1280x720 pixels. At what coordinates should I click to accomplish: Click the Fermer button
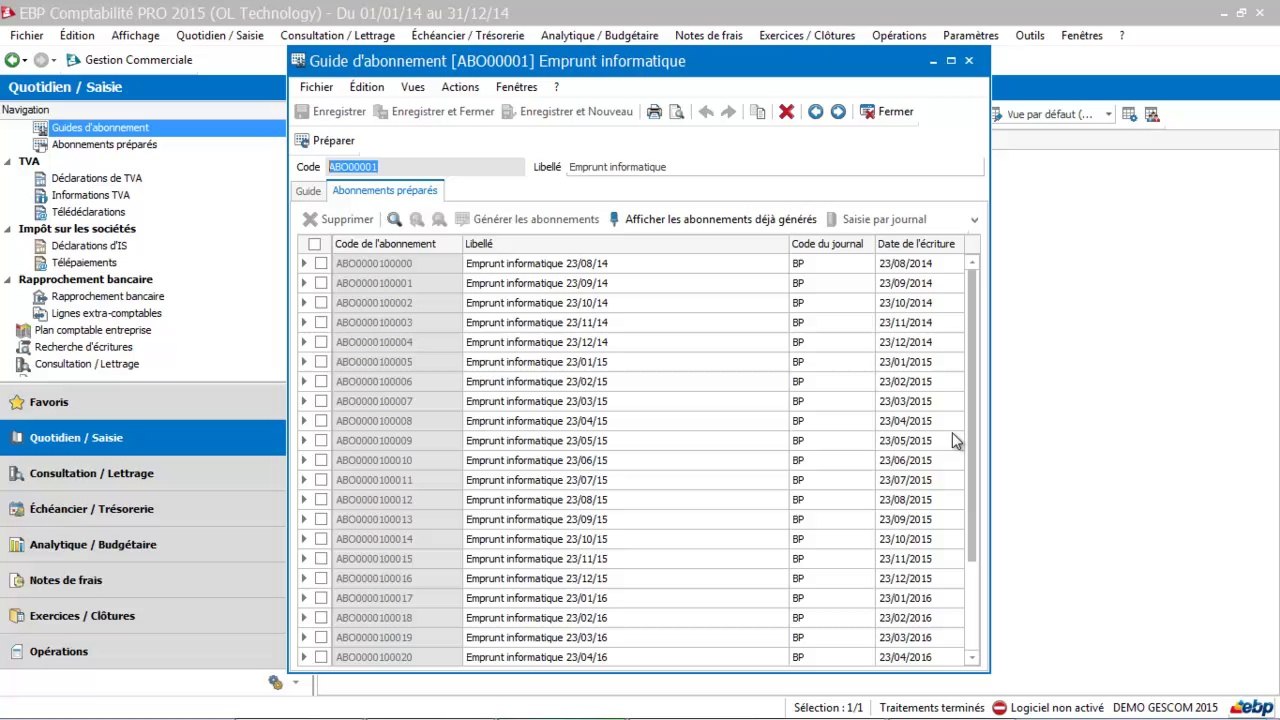point(886,112)
